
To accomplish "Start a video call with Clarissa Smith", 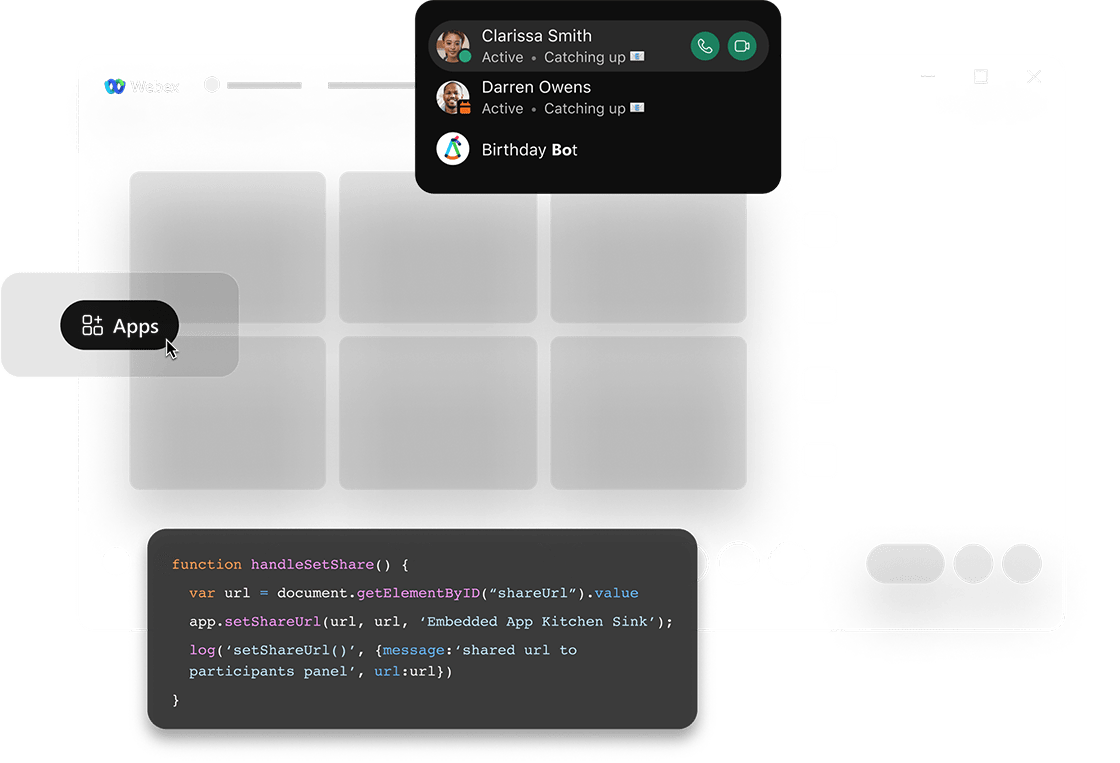I will [742, 46].
